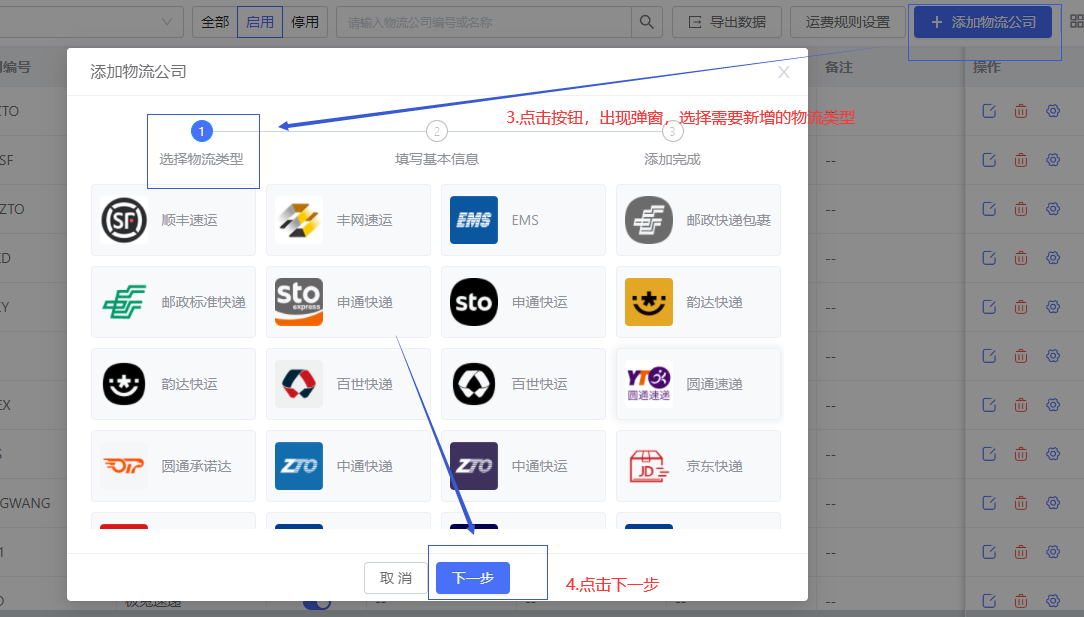Click the 取消 button
This screenshot has height=617, width=1084.
click(x=395, y=578)
